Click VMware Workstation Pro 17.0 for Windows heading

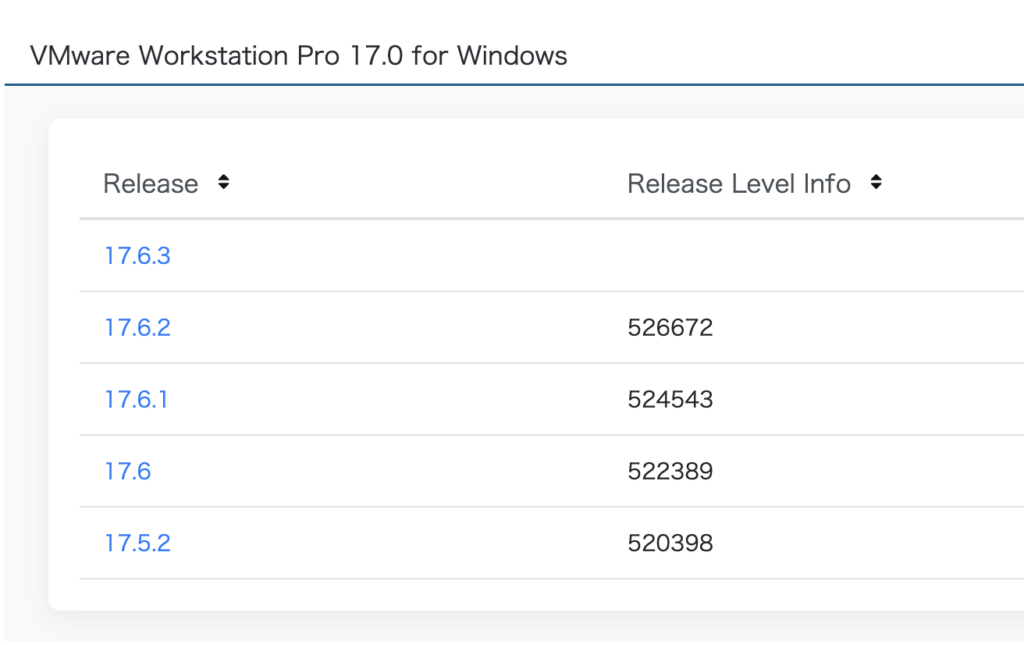click(298, 55)
